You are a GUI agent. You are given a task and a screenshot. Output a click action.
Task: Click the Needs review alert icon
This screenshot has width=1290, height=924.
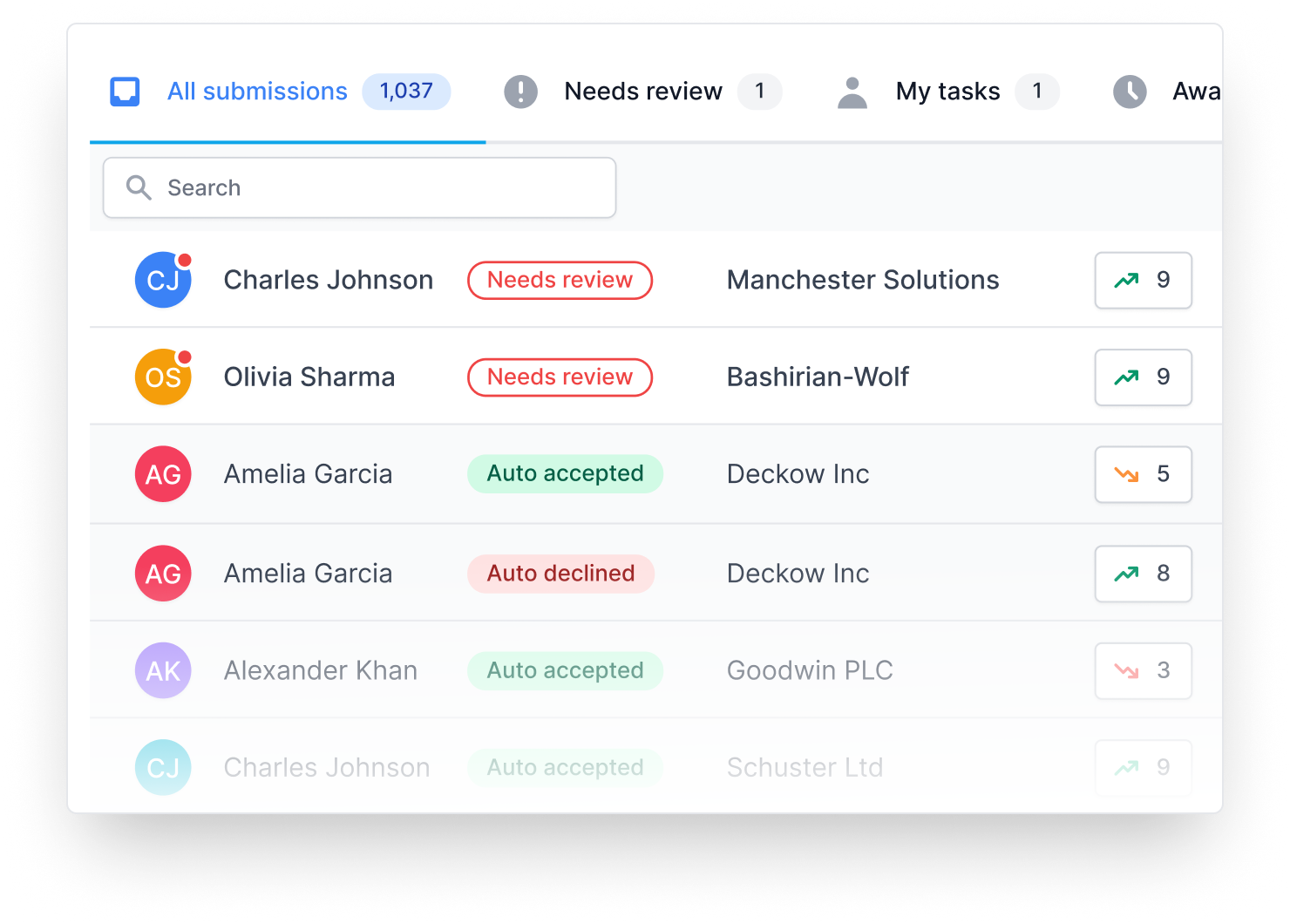click(x=520, y=92)
